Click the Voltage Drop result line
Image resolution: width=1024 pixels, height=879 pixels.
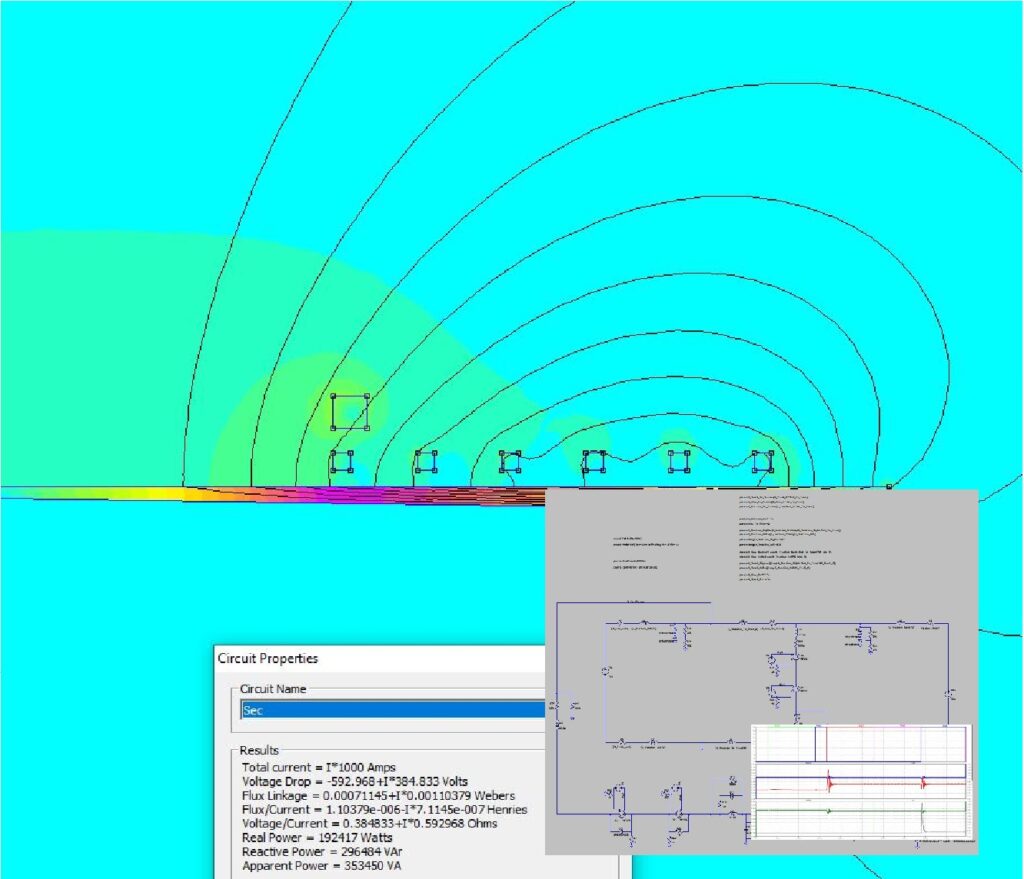coord(354,781)
